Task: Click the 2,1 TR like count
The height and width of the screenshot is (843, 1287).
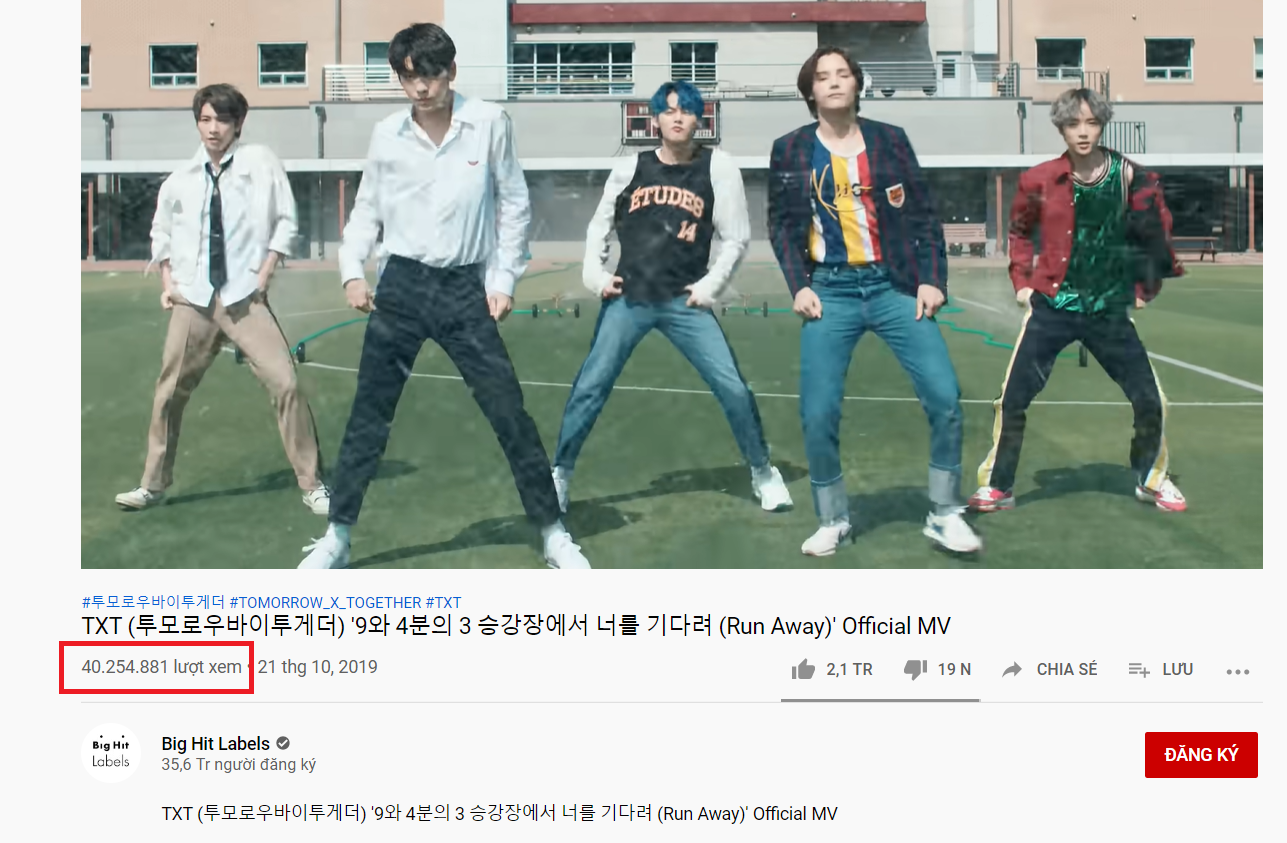Action: (x=849, y=670)
